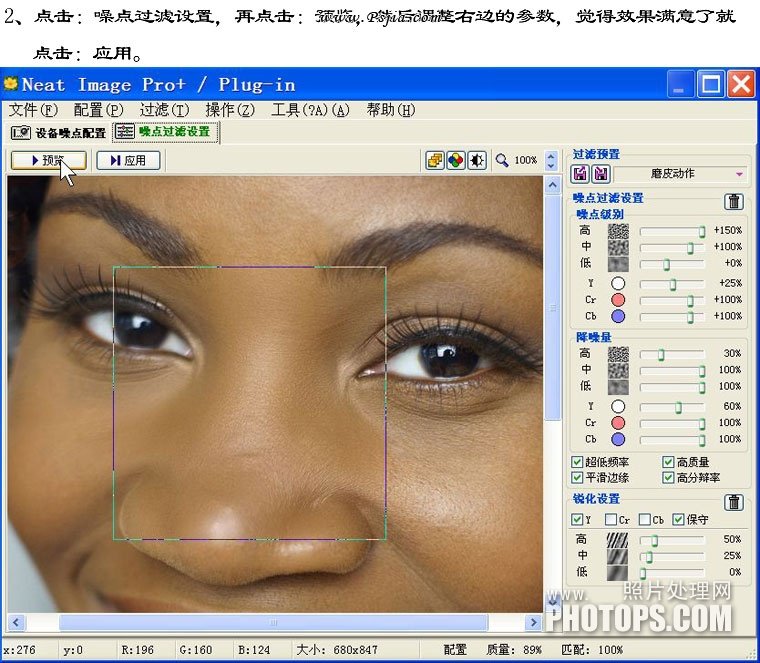Click the trash icon beside 噪点过滤设置
This screenshot has height=663, width=760.
point(734,201)
